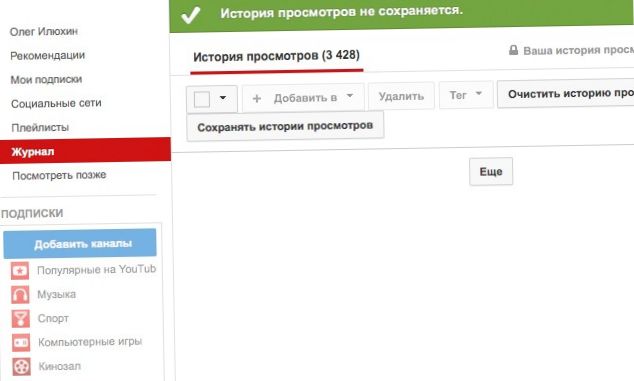634x381 pixels.
Task: Open Олег Илюхин in the sidebar
Action: tap(44, 31)
